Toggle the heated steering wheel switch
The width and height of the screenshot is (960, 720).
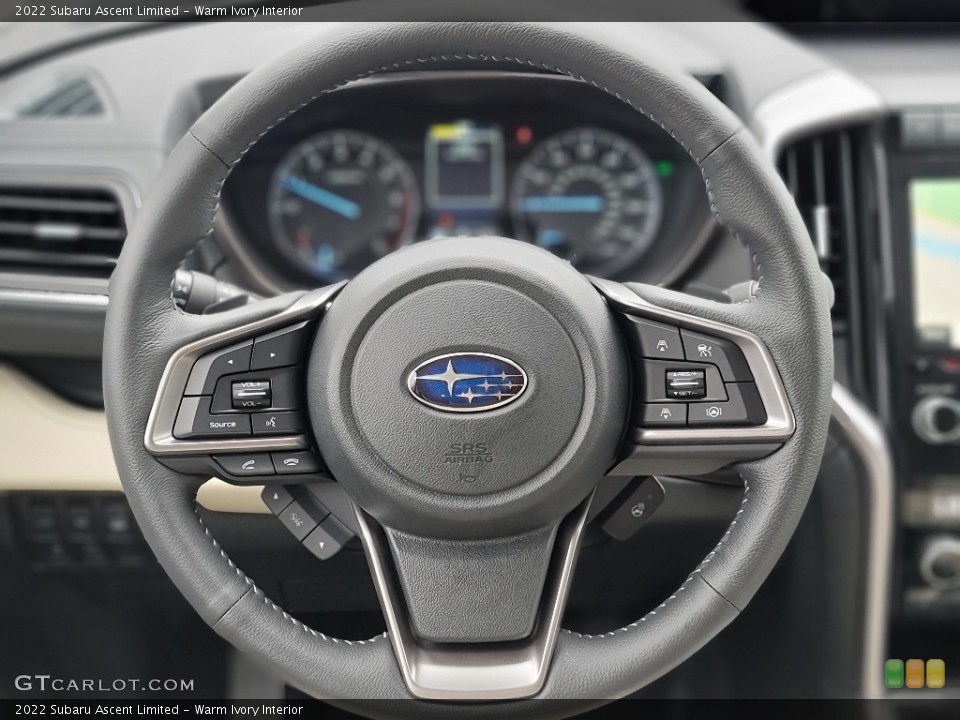[x=636, y=508]
